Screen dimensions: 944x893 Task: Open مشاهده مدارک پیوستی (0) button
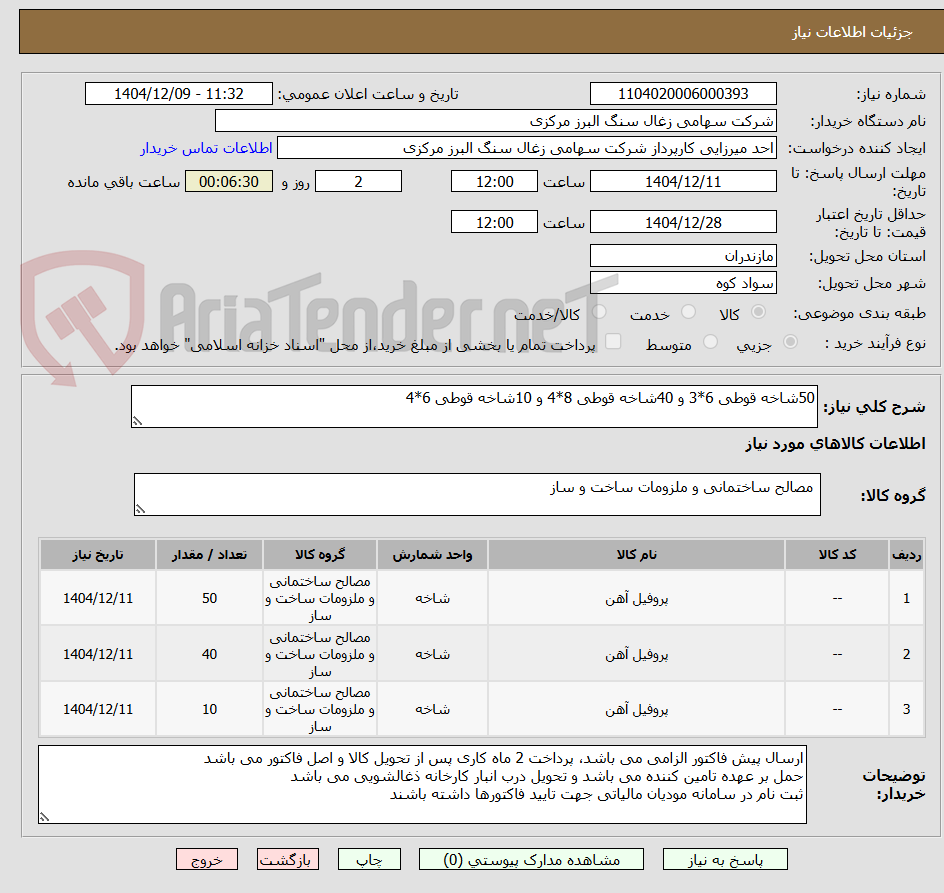531,859
